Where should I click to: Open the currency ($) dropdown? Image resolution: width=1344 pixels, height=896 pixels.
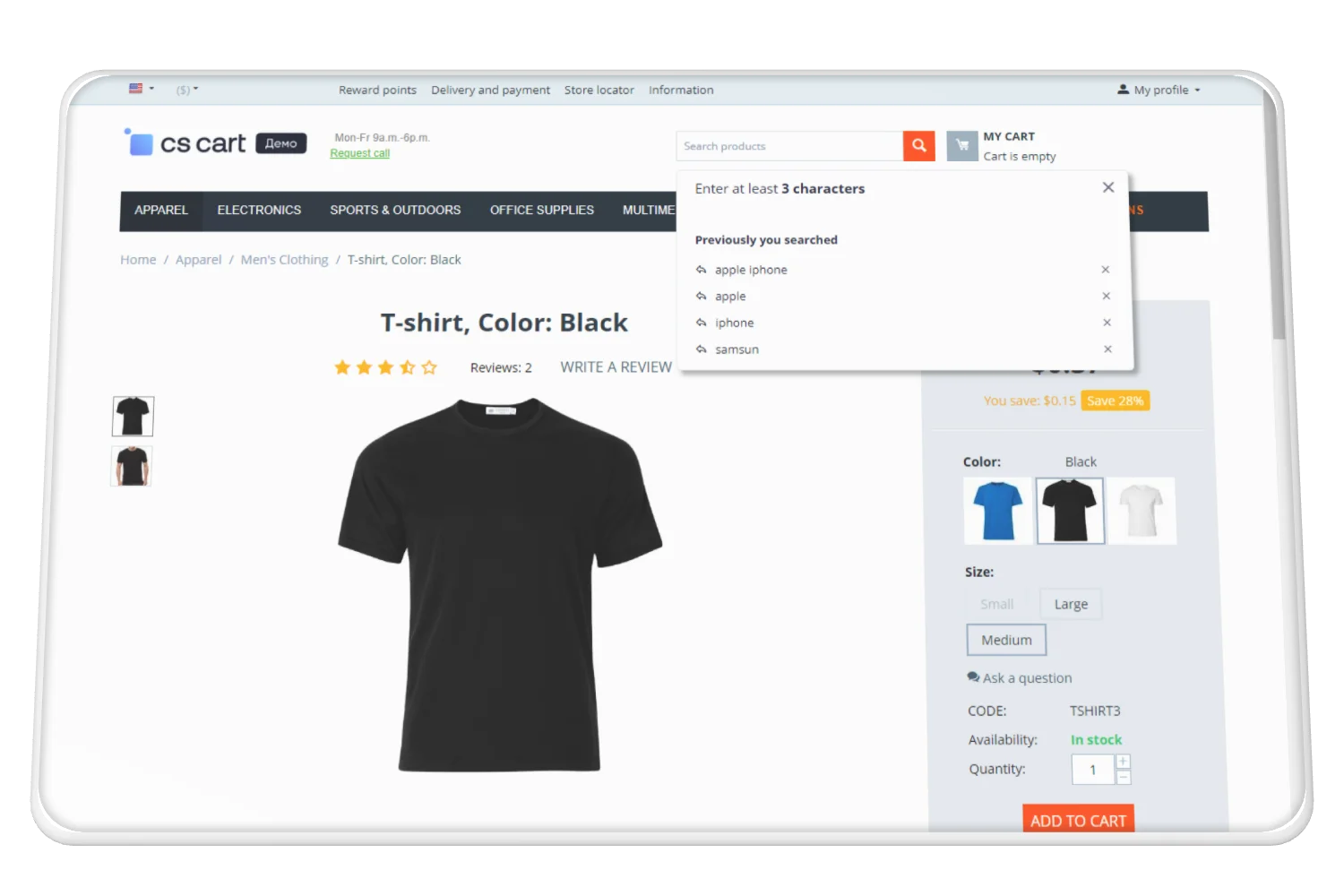pyautogui.click(x=187, y=90)
